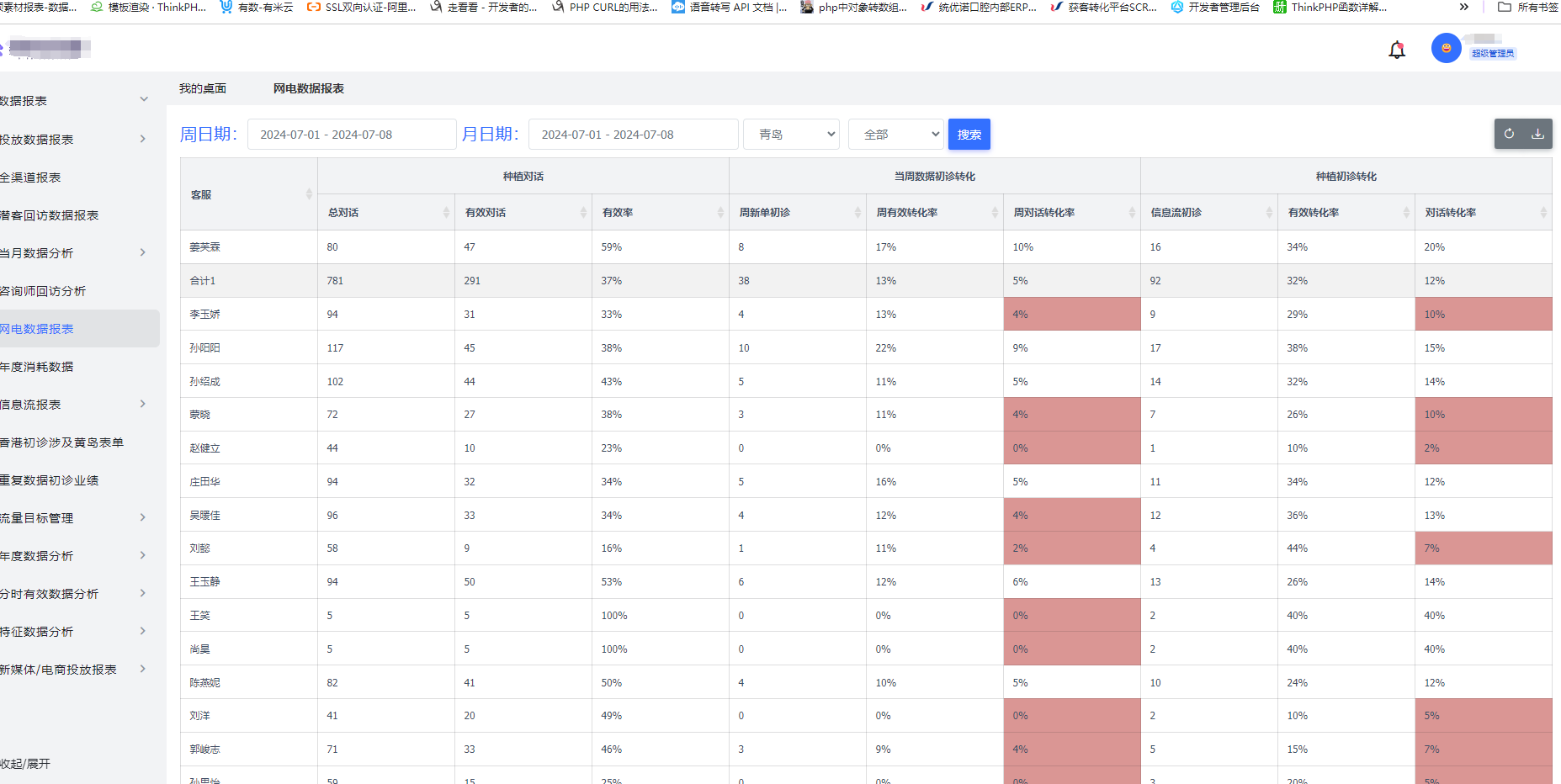
Task: Open 开发者管理后台 bookmark
Action: 1215,7
